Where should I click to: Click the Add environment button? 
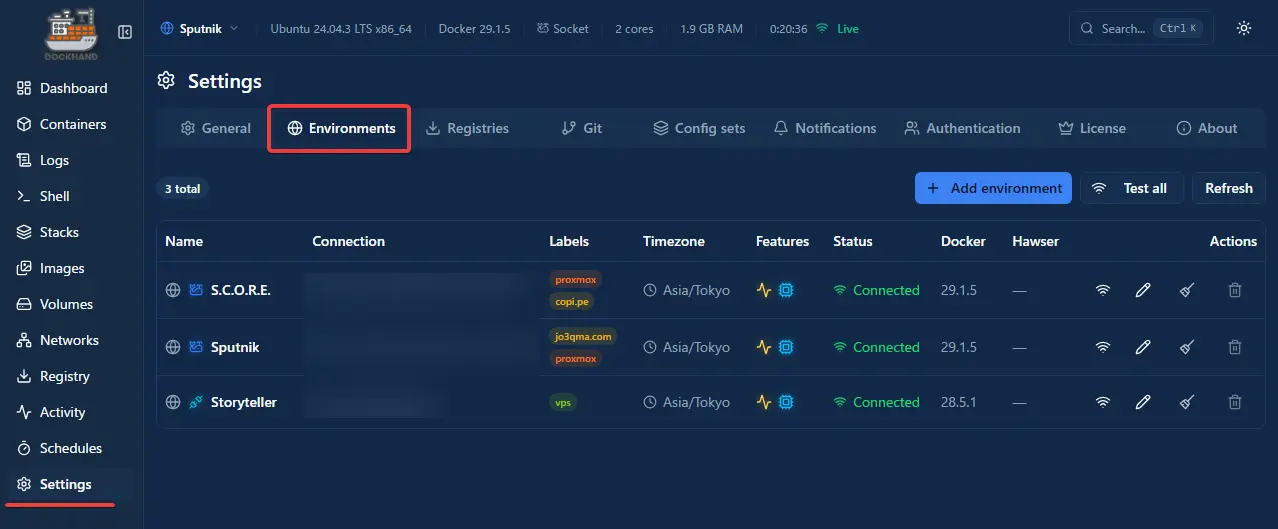pos(993,188)
